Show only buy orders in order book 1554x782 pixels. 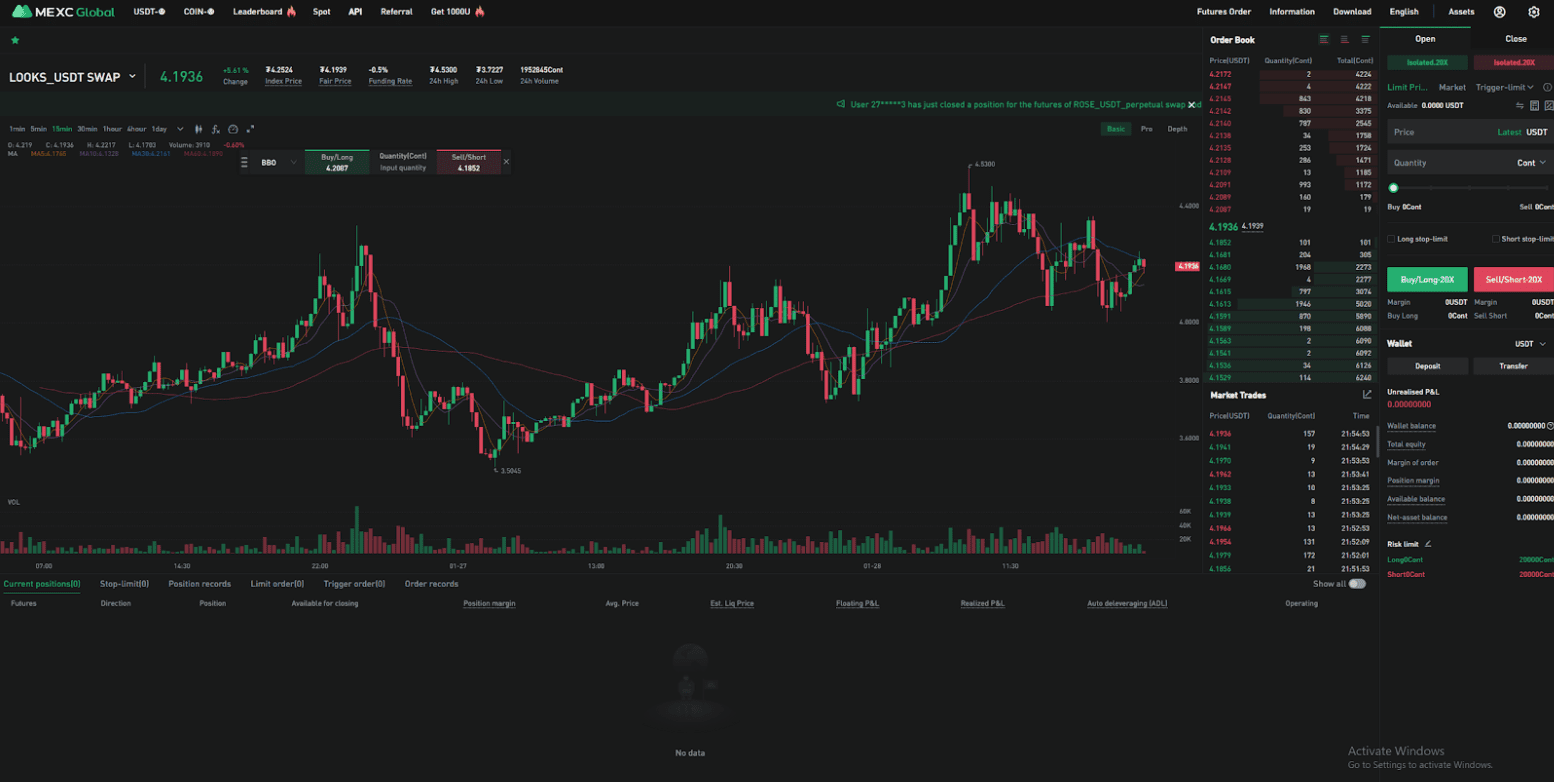[x=1365, y=40]
